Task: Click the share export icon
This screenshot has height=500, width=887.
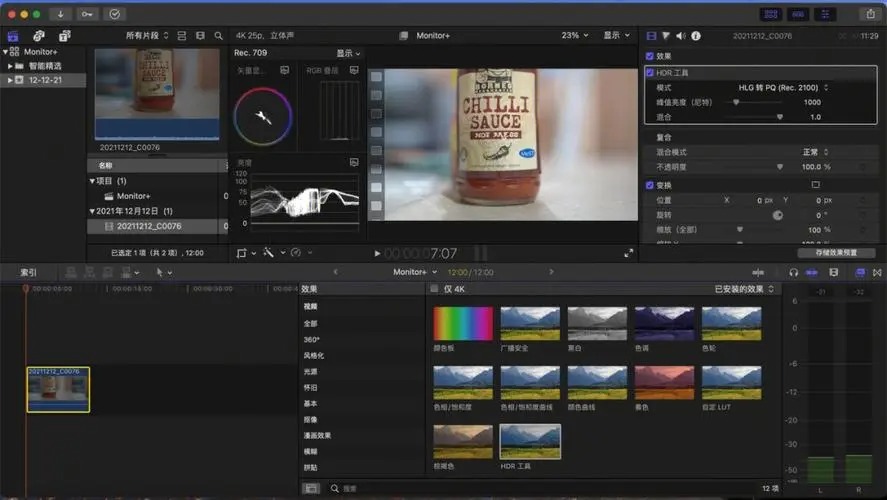Action: point(871,14)
